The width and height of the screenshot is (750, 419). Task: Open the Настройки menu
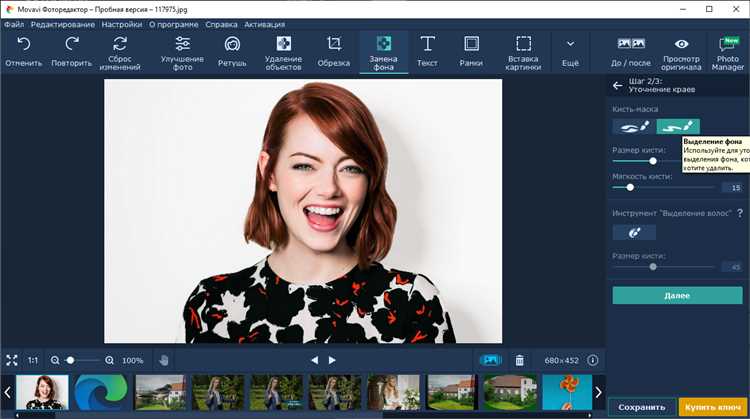tap(122, 24)
